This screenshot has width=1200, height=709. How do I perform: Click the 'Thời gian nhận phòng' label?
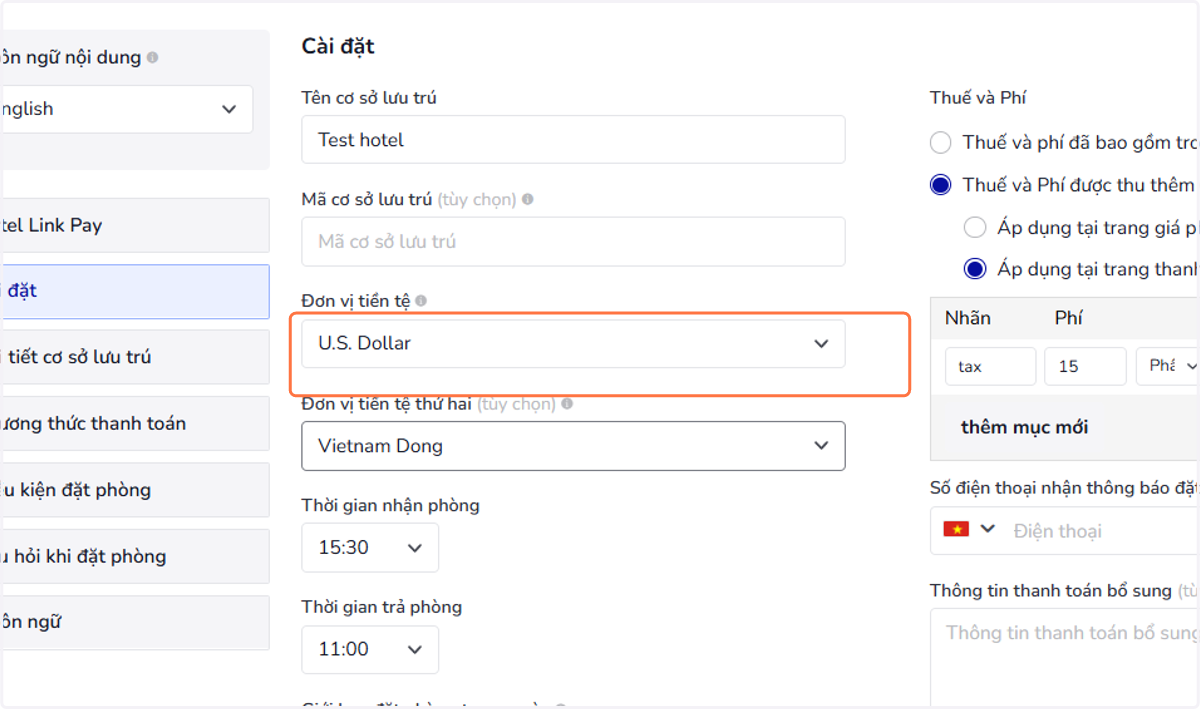pyautogui.click(x=390, y=505)
